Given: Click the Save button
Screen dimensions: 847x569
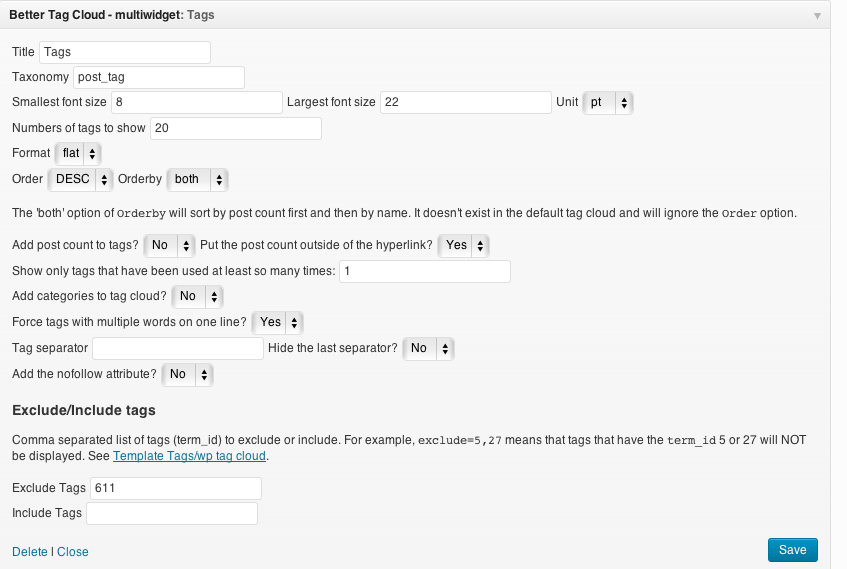Looking at the screenshot, I should click(792, 550).
